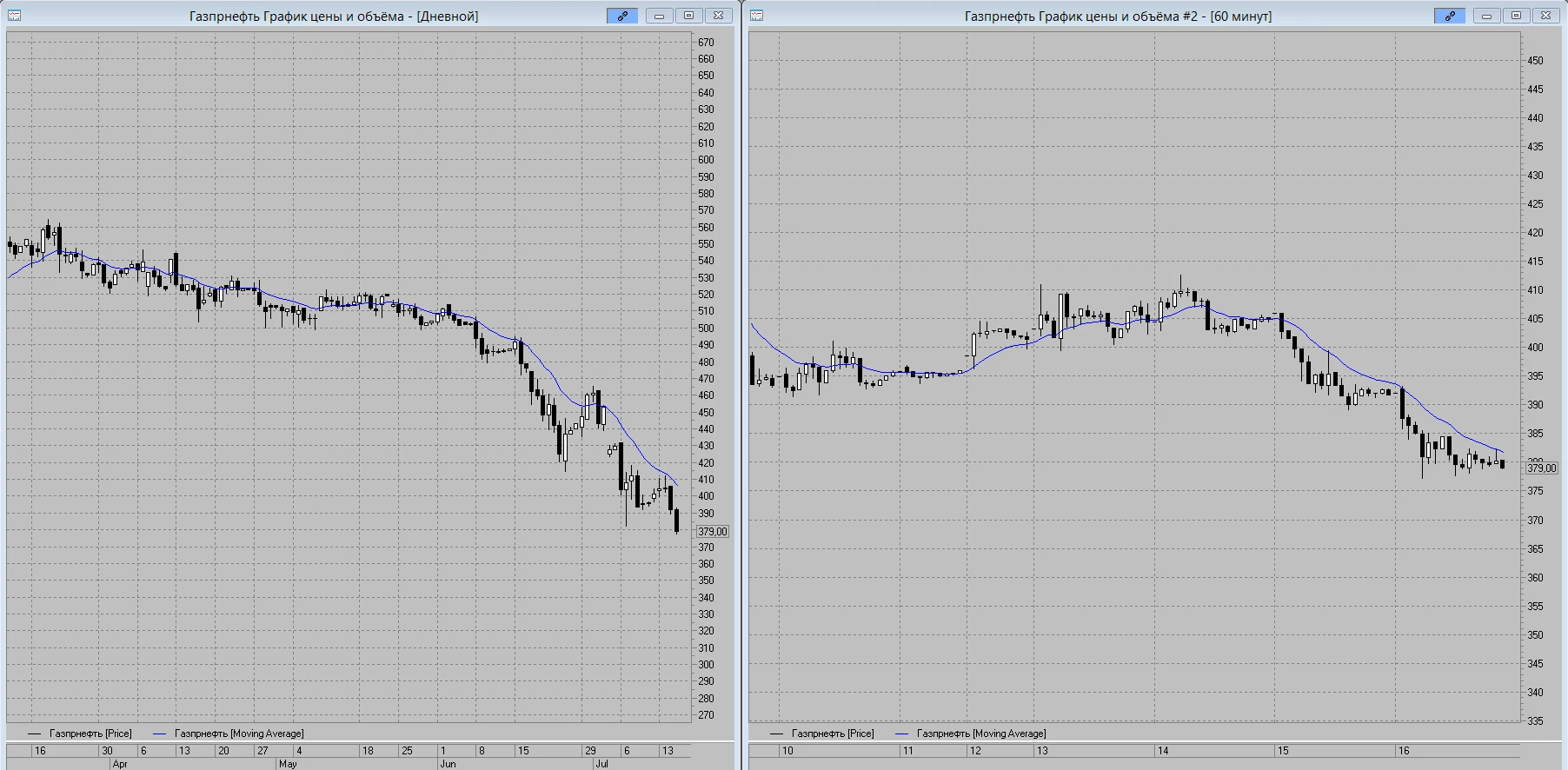Click date 14 on 60-minute chart time axis

tap(1163, 751)
